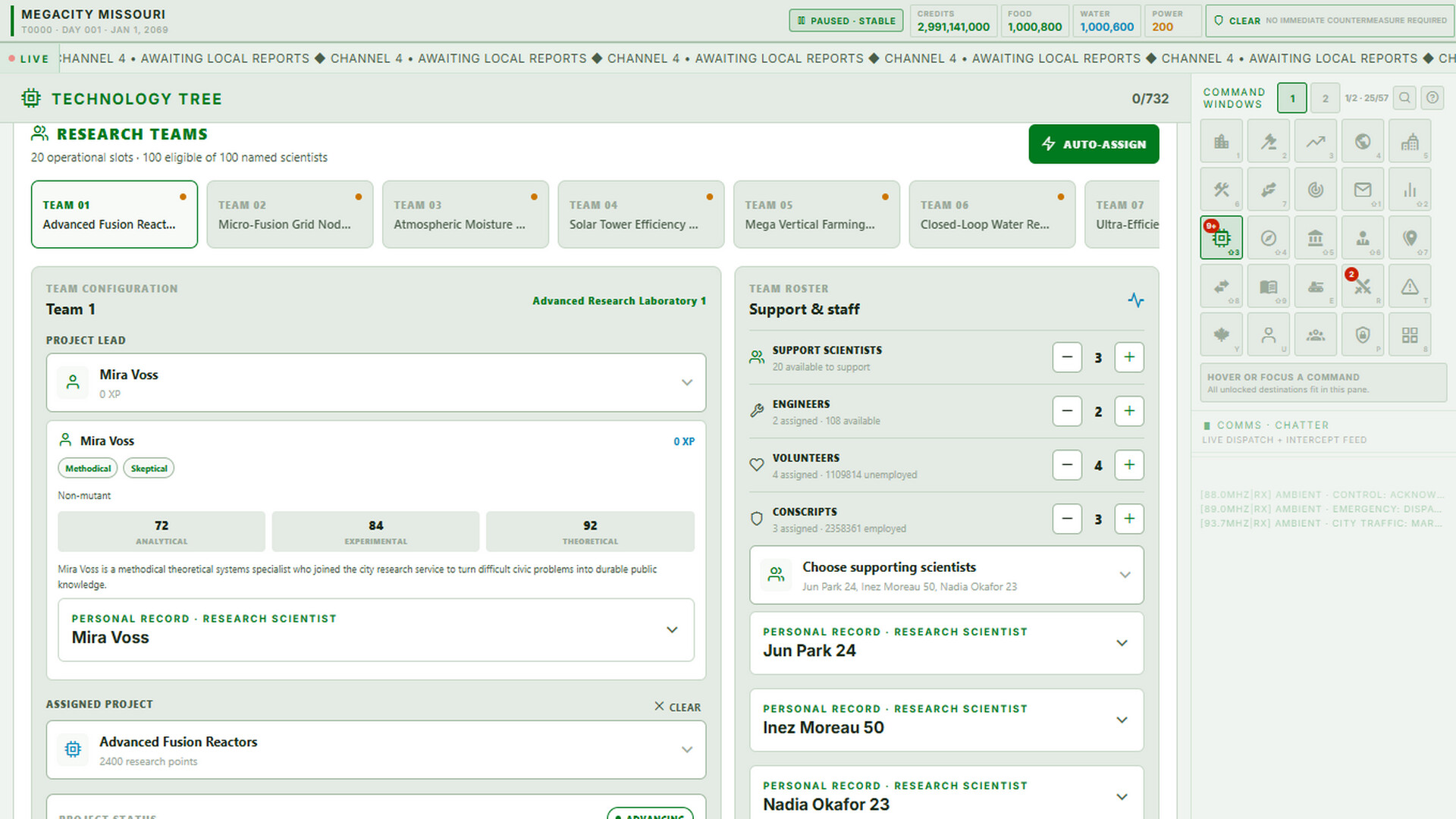Open the Project Lead Mira Voss dropdown
The image size is (1456, 819).
tap(376, 383)
